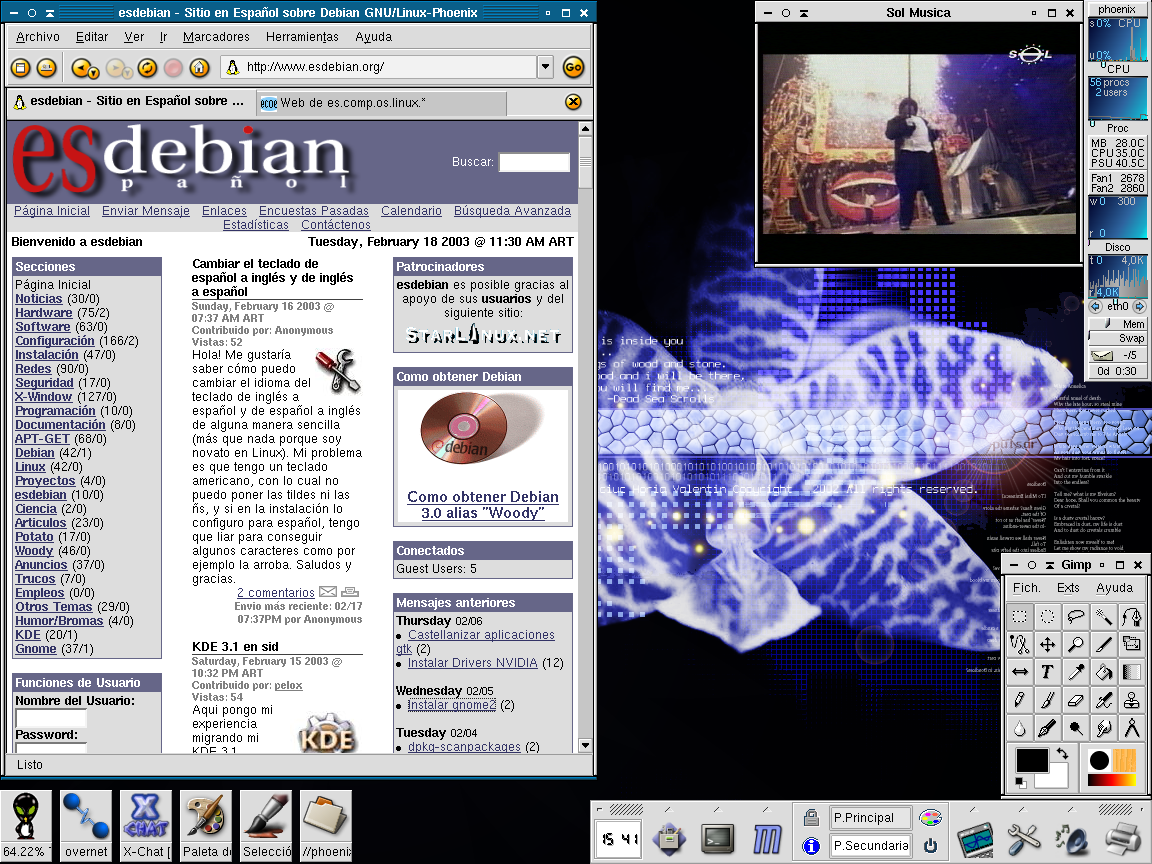Select the rectangular selection tool in Gimp
Screen dimensions: 1152x864
point(1019,616)
